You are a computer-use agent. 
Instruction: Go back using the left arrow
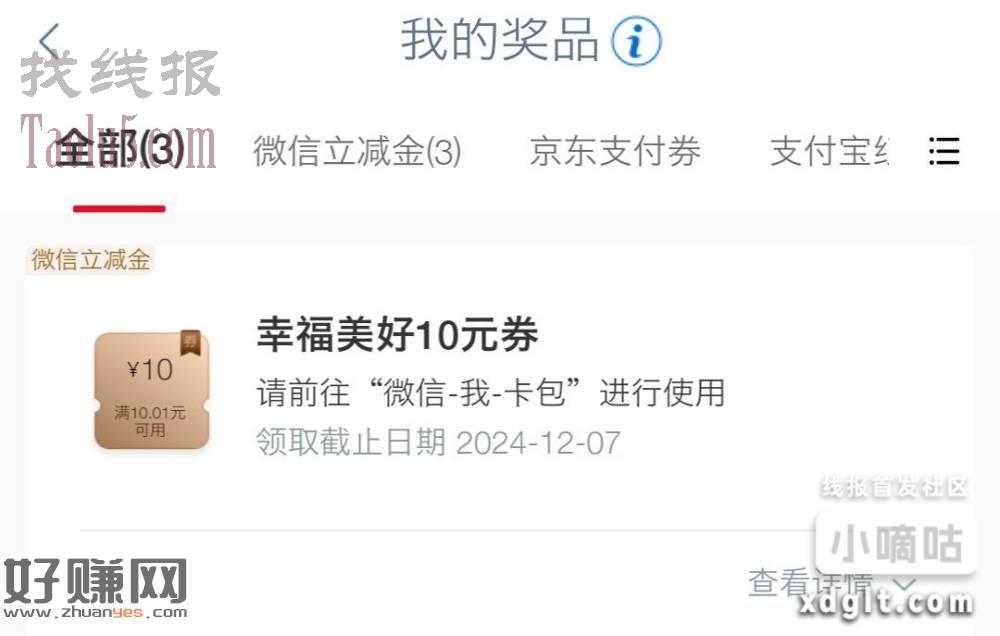(49, 42)
